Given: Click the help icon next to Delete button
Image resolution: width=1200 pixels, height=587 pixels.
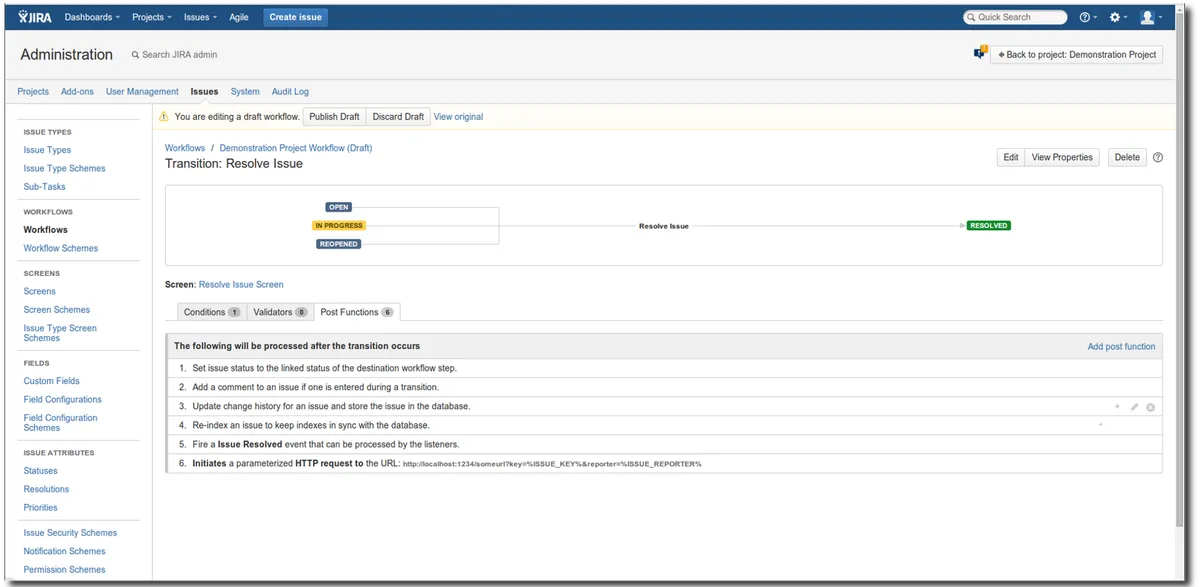Looking at the screenshot, I should pos(1158,157).
